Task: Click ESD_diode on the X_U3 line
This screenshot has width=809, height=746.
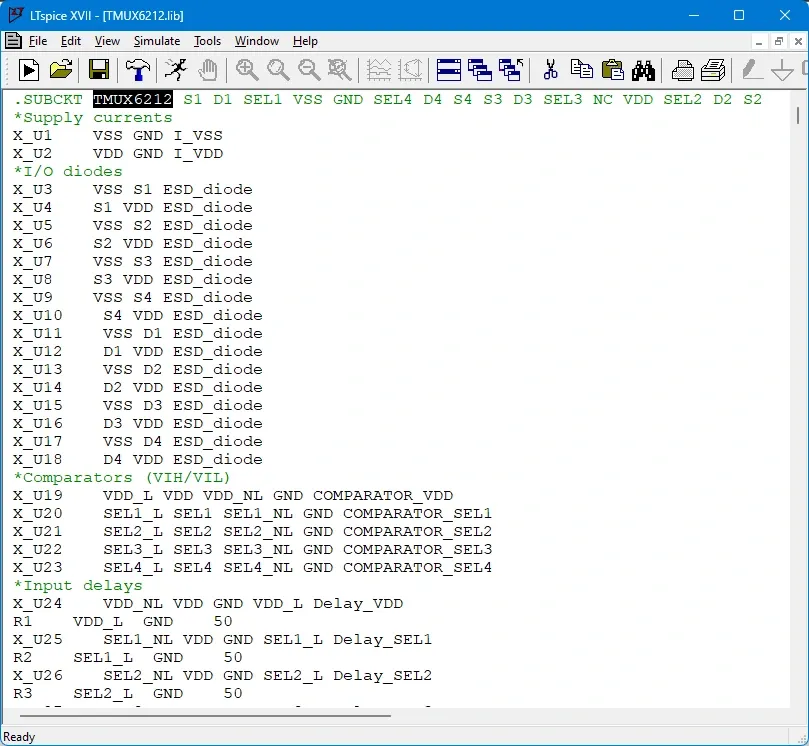Action: (x=208, y=189)
